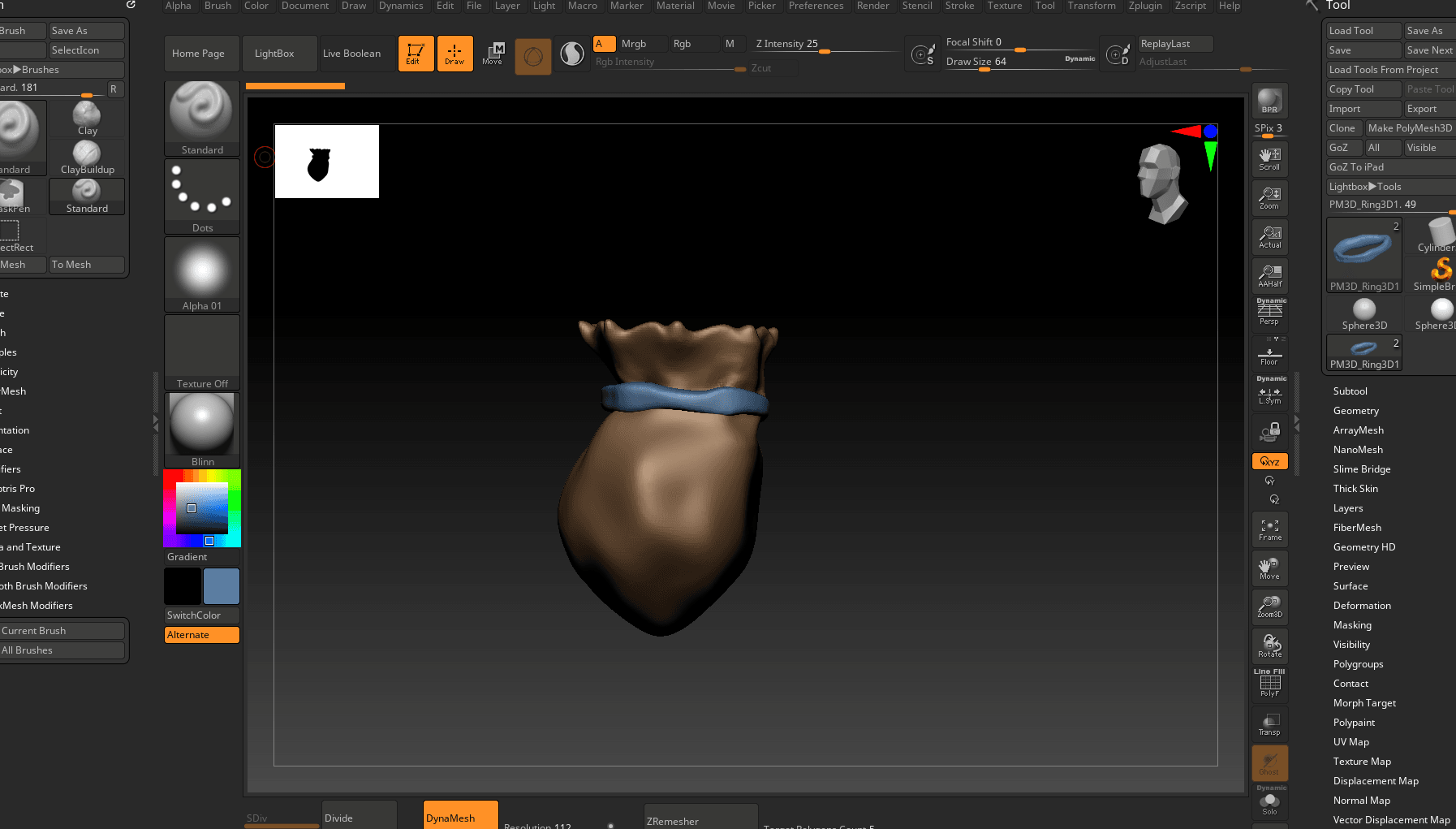
Task: Expand the Masking section in Tool palette
Action: [x=1352, y=625]
